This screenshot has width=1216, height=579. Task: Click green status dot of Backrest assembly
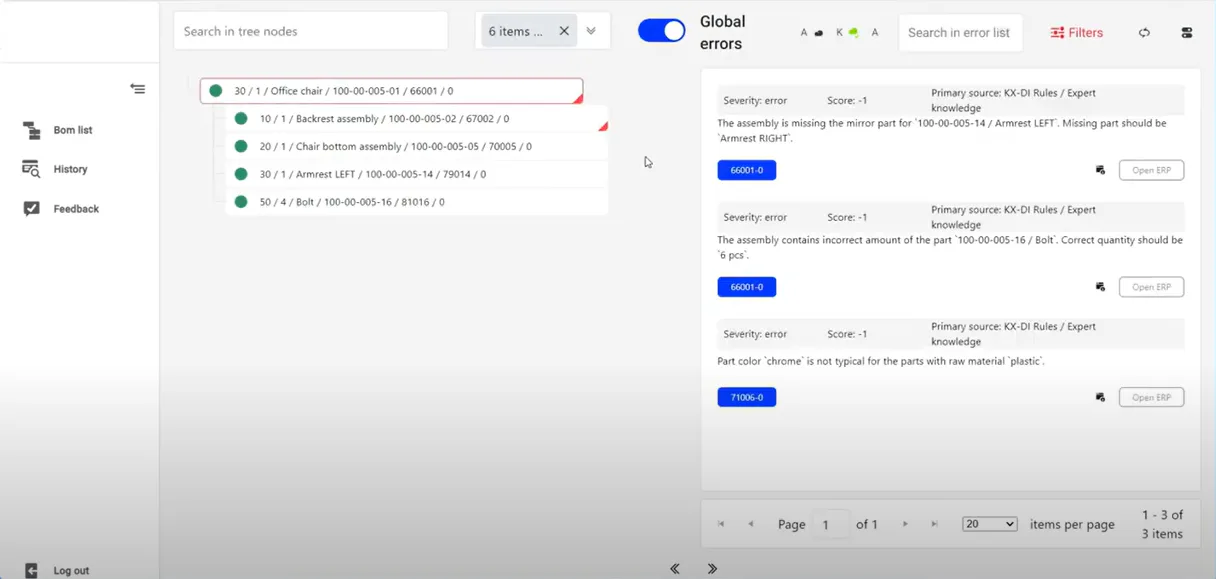[x=240, y=119]
